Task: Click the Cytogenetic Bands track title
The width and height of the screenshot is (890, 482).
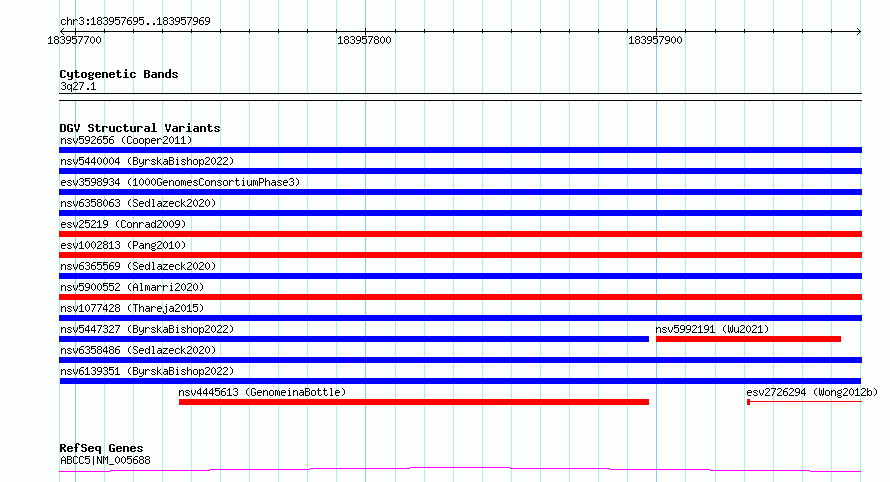Action: point(119,74)
